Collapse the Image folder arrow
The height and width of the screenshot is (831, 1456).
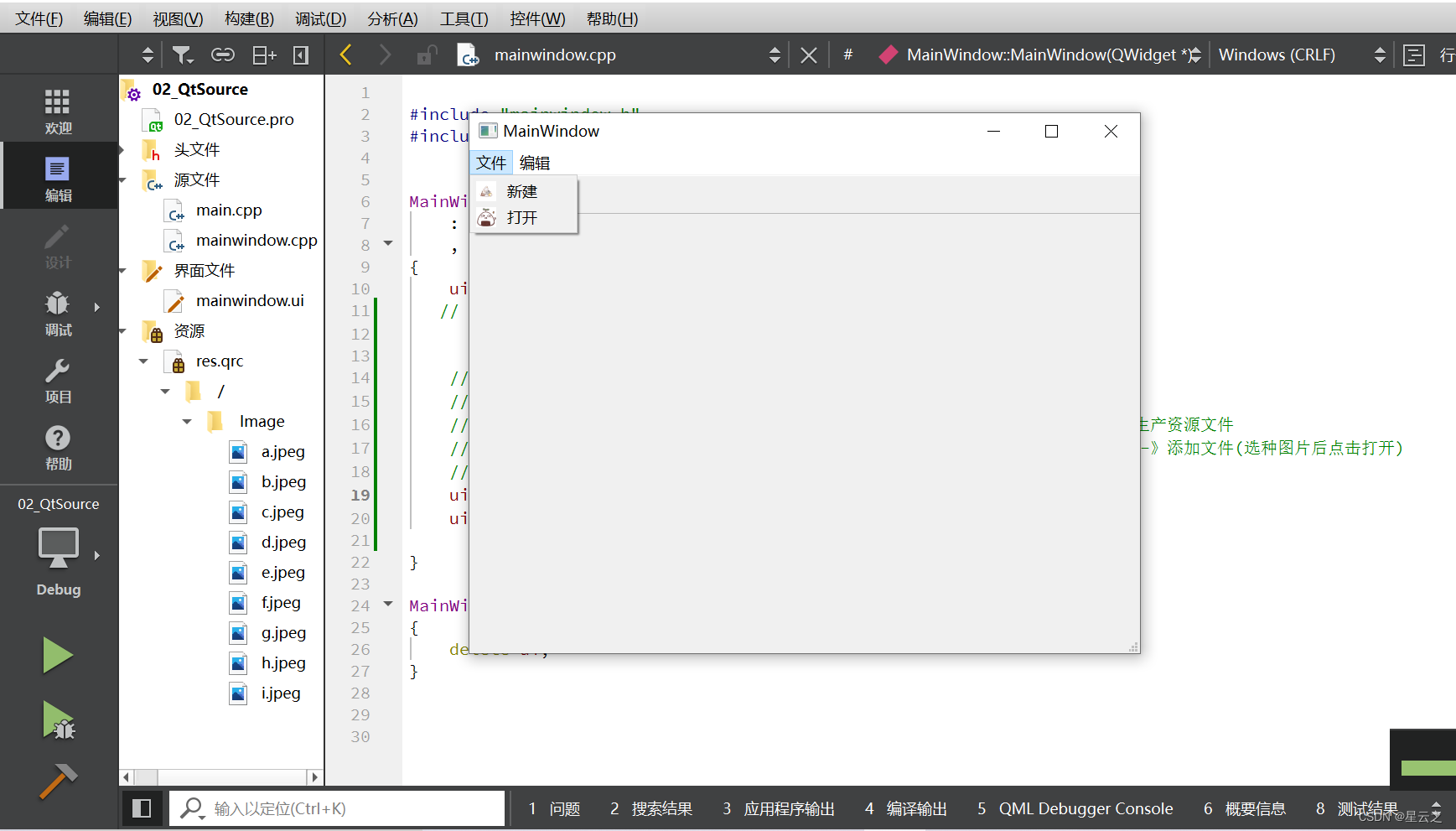pyautogui.click(x=187, y=422)
